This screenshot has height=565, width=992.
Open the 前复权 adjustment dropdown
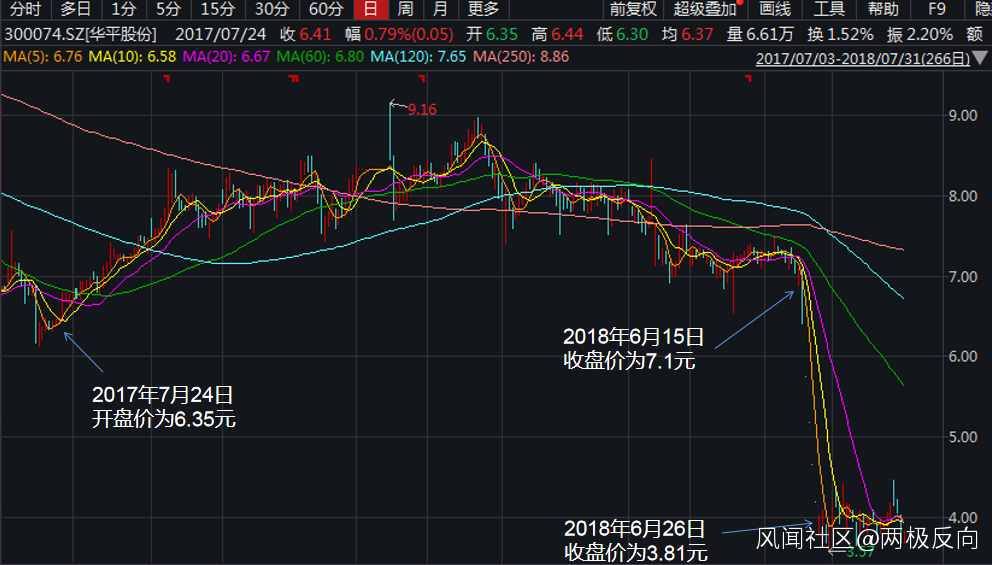[633, 10]
